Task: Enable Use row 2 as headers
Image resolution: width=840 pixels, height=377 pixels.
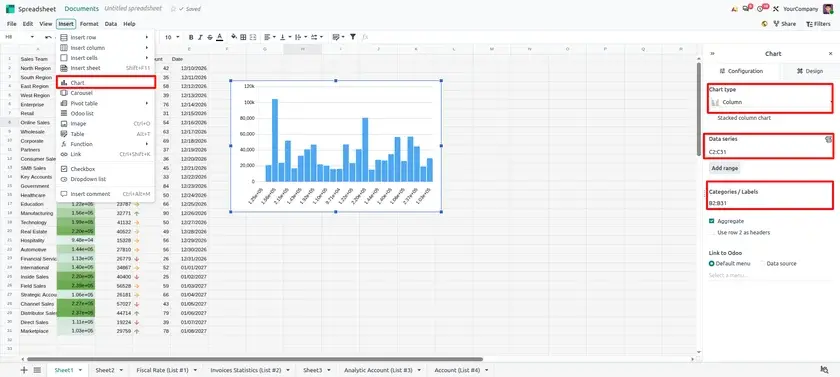Action: [x=711, y=233]
